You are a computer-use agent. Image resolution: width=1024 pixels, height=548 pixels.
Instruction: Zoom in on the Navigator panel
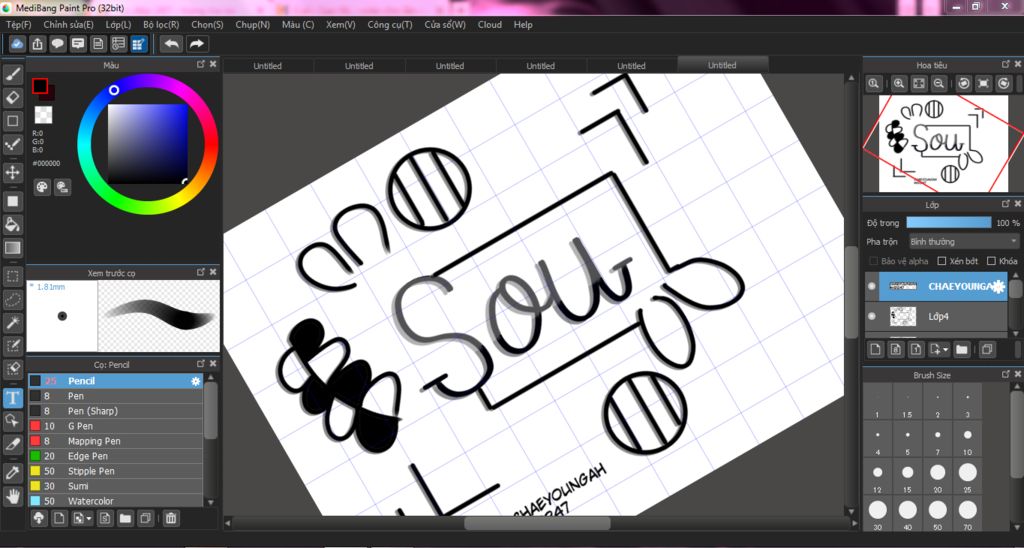[x=899, y=83]
